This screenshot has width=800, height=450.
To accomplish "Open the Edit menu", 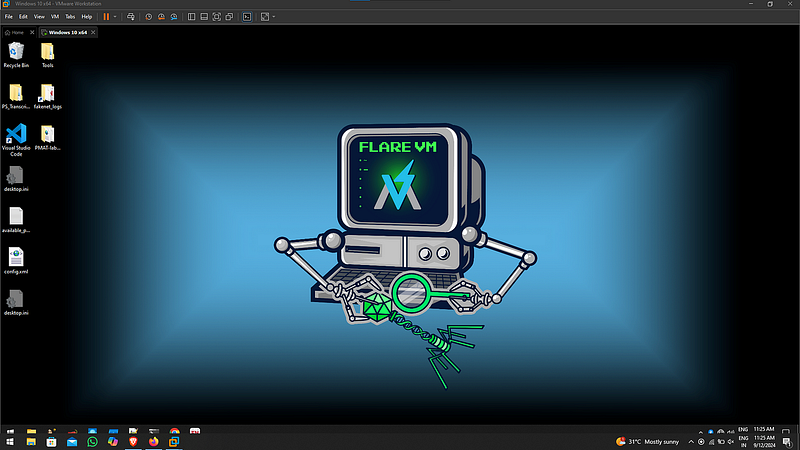I will click(23, 17).
